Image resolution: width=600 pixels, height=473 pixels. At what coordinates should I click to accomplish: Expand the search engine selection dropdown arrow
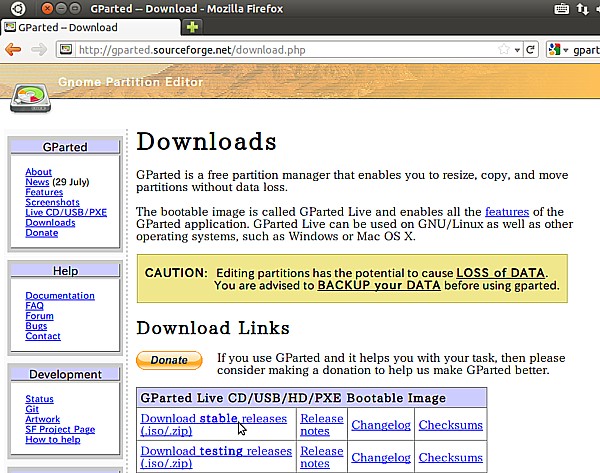(x=566, y=50)
